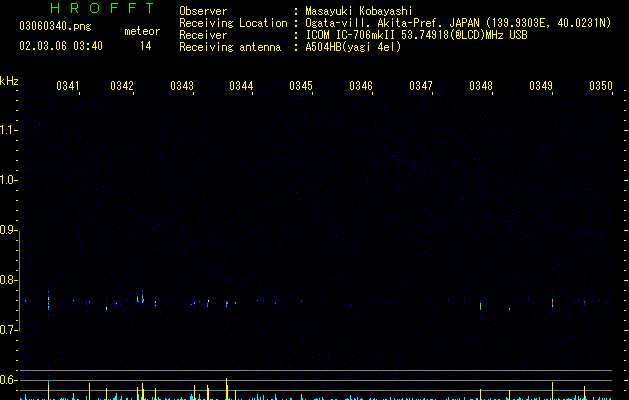Click the date stamp 02.03.06 03:40
Viewport: 629px width, 400px height.
61,46
